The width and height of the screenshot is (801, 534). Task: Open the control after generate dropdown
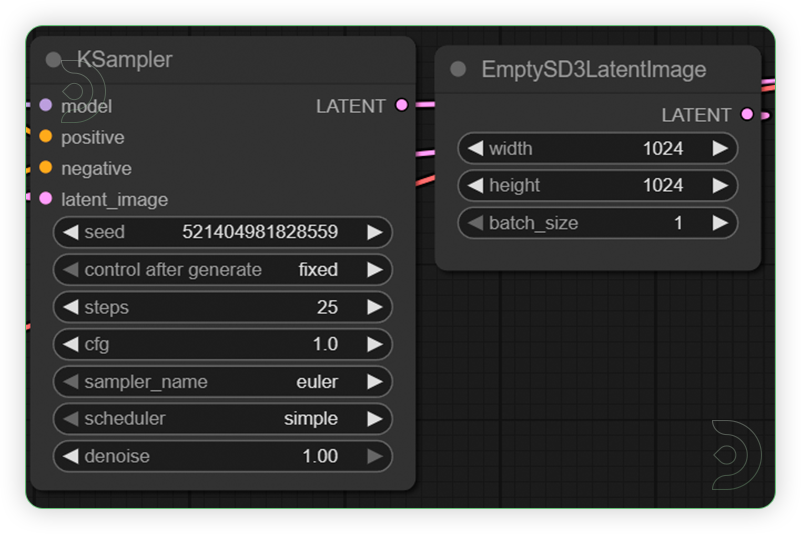coord(222,270)
